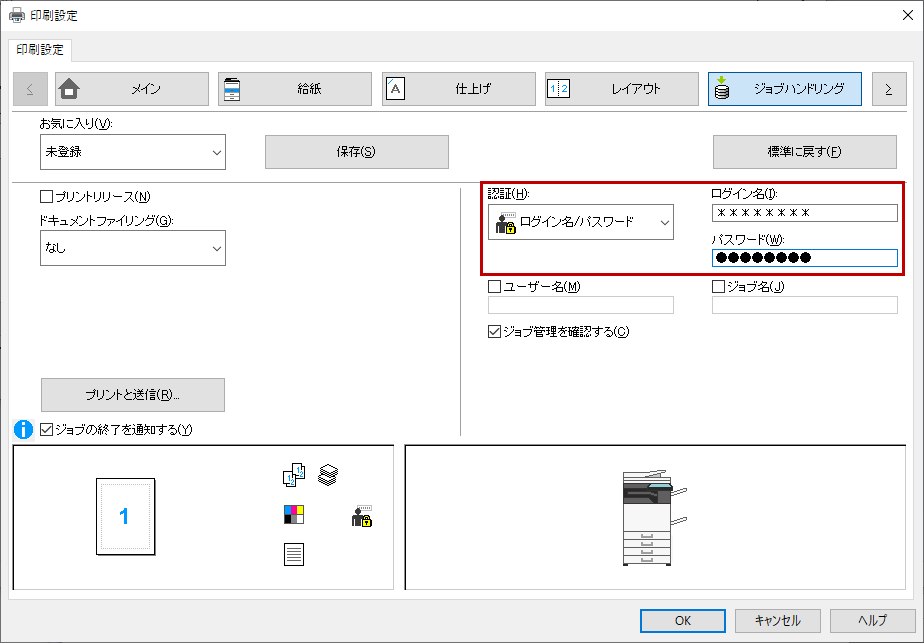Screen dimensions: 924x643
Task: Click the blue information icon beside job-end notification
Action: pos(24,430)
